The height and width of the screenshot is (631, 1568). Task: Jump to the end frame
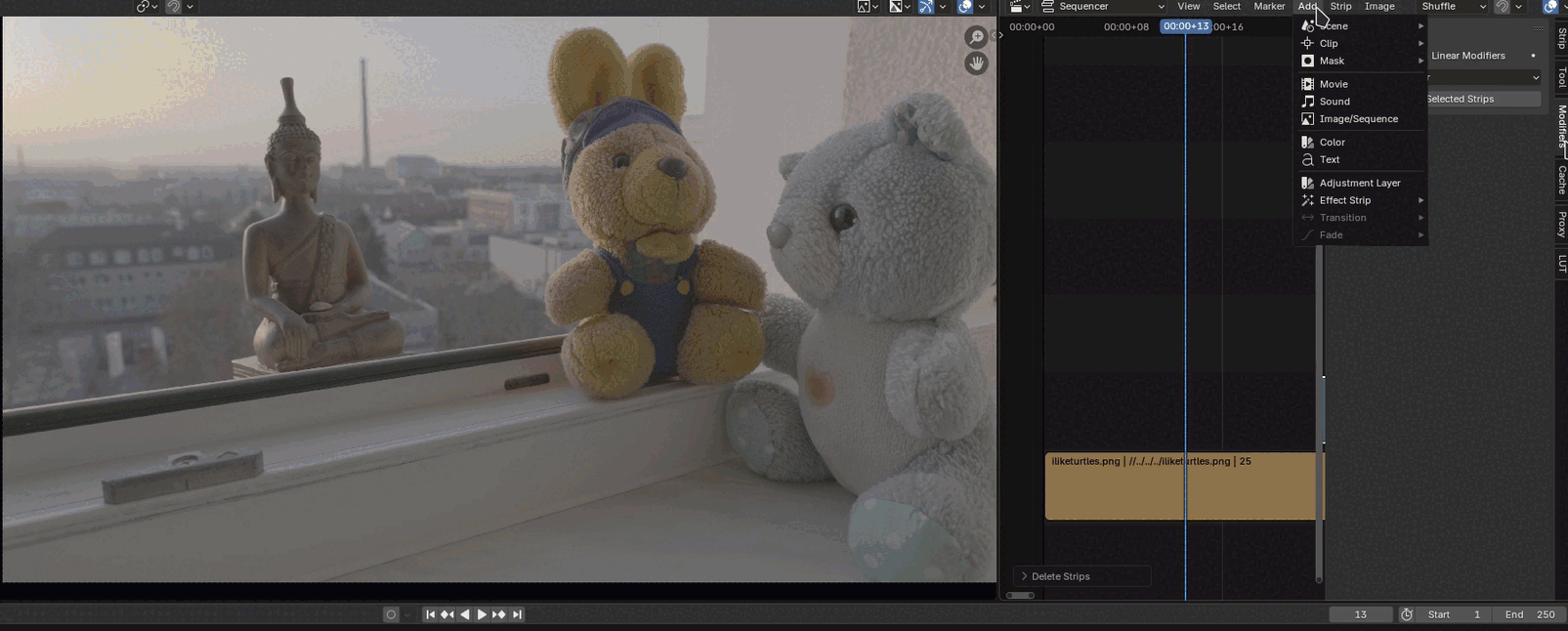click(517, 614)
